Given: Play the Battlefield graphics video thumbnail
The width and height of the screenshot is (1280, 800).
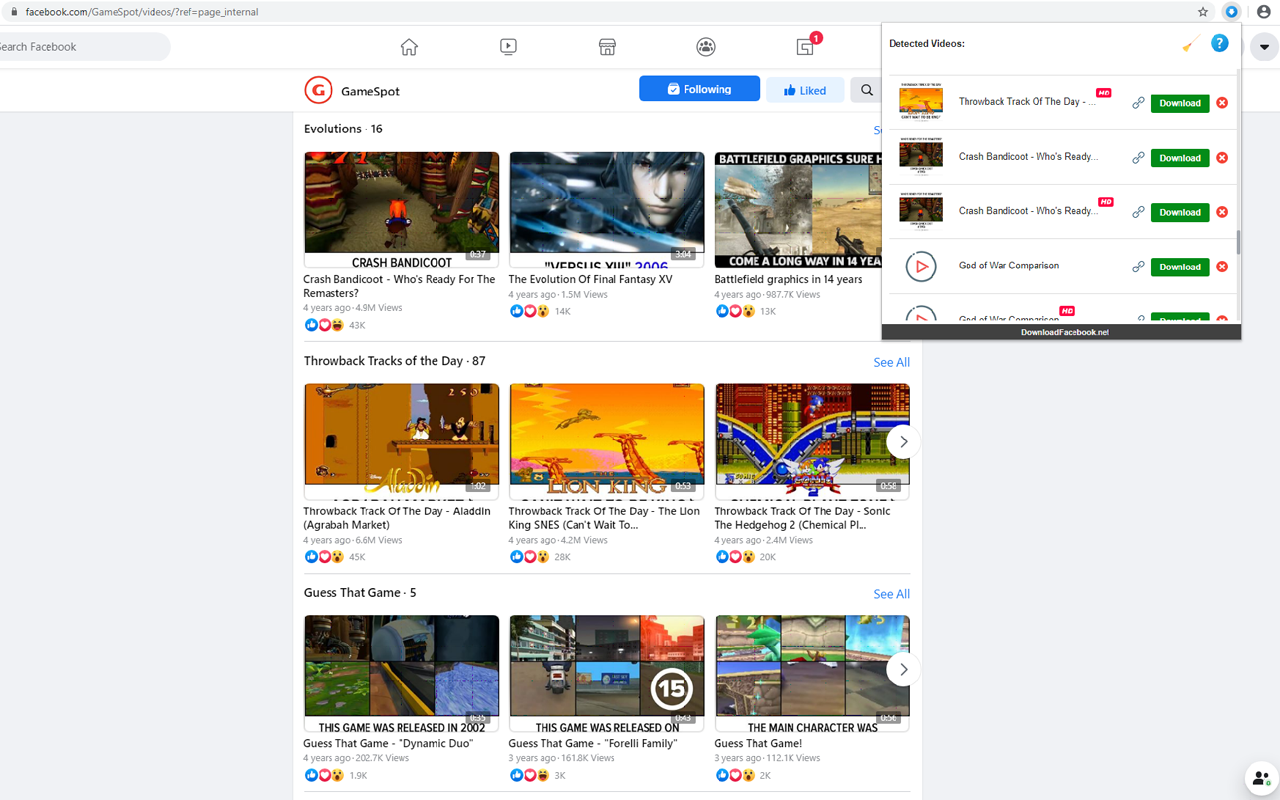Looking at the screenshot, I should (x=798, y=210).
